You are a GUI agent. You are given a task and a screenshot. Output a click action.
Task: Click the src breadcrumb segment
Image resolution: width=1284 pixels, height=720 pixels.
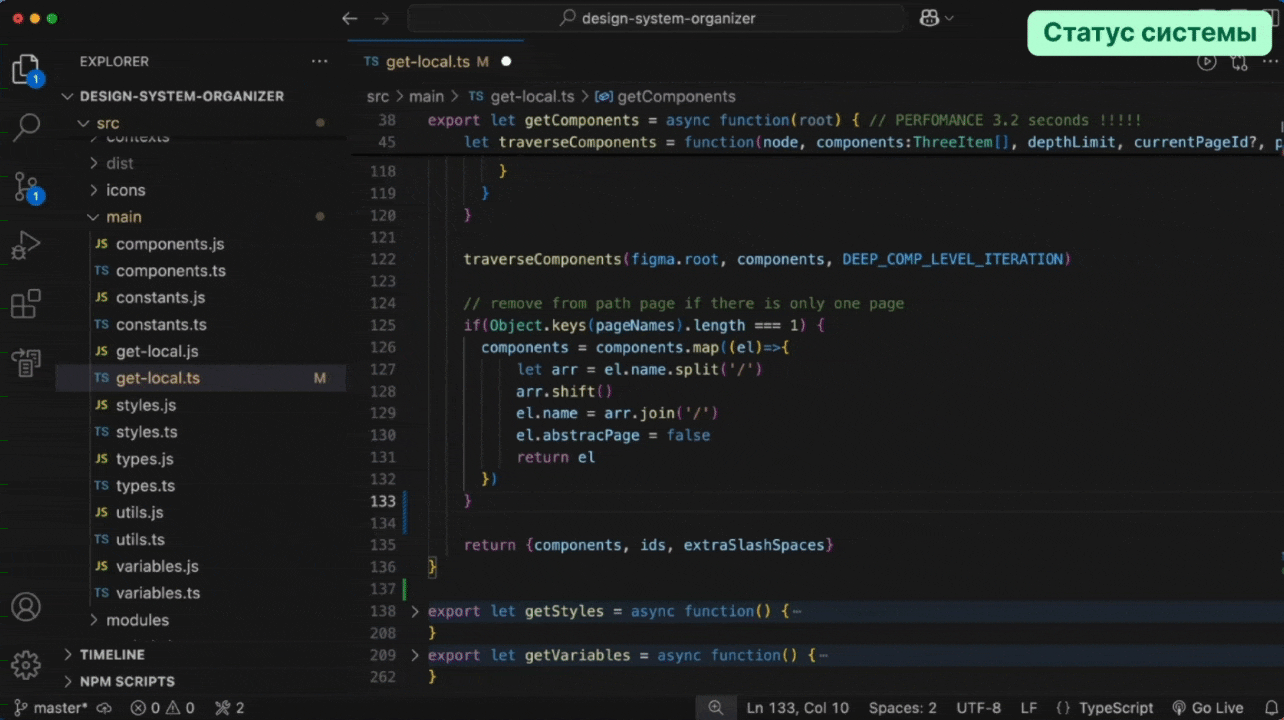point(377,96)
